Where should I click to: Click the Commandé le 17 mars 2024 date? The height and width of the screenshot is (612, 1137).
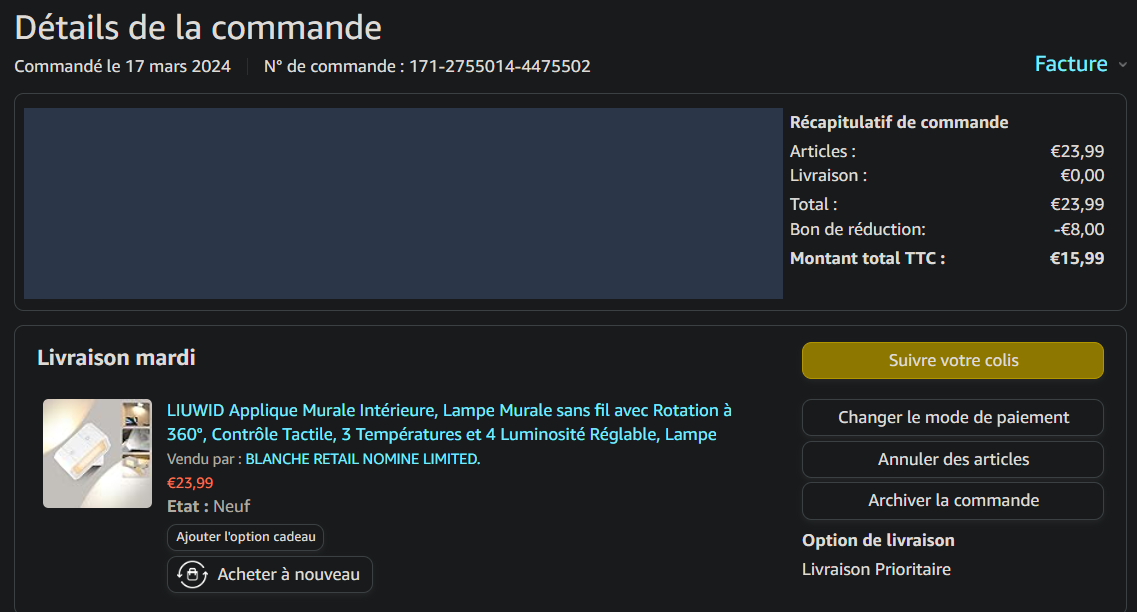[x=122, y=67]
